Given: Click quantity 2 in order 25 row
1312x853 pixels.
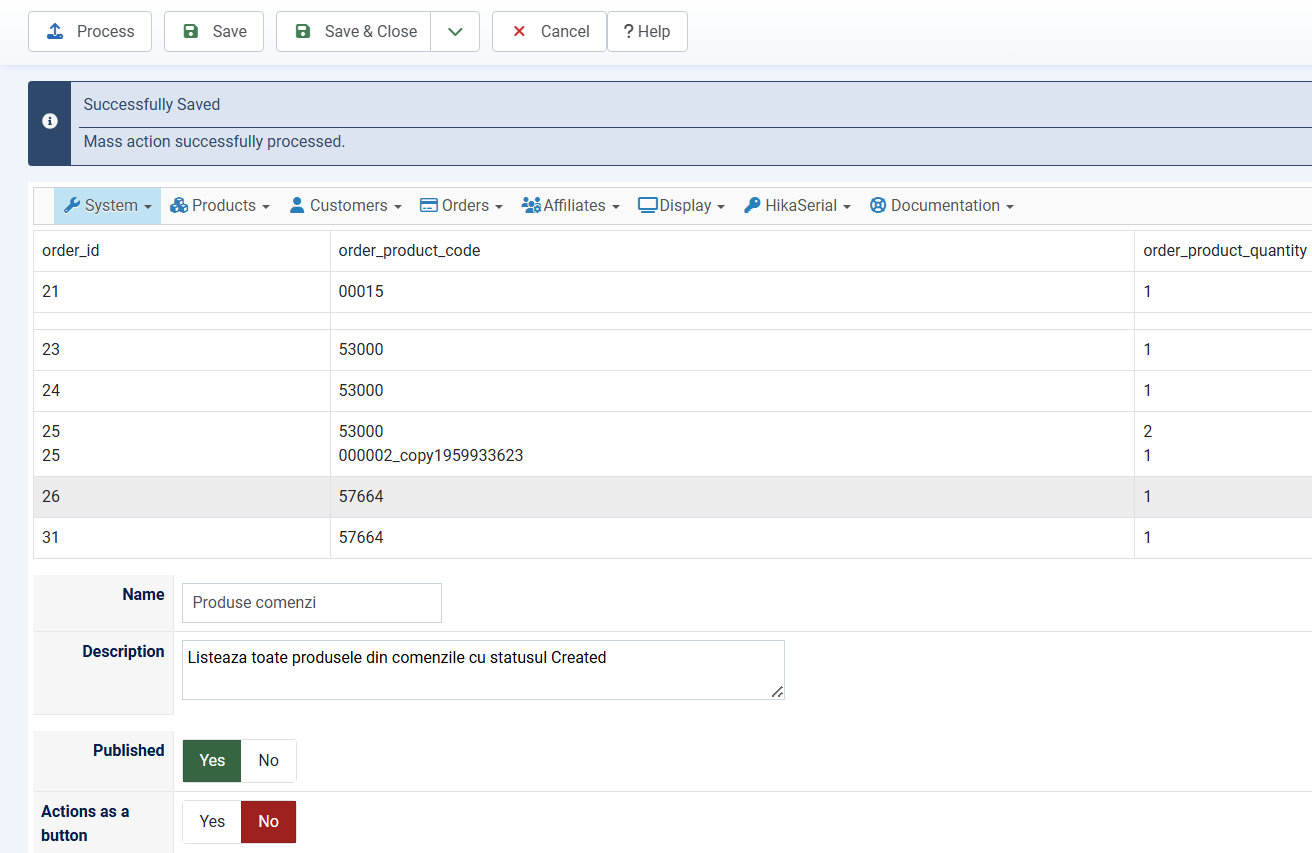Looking at the screenshot, I should pyautogui.click(x=1148, y=432).
